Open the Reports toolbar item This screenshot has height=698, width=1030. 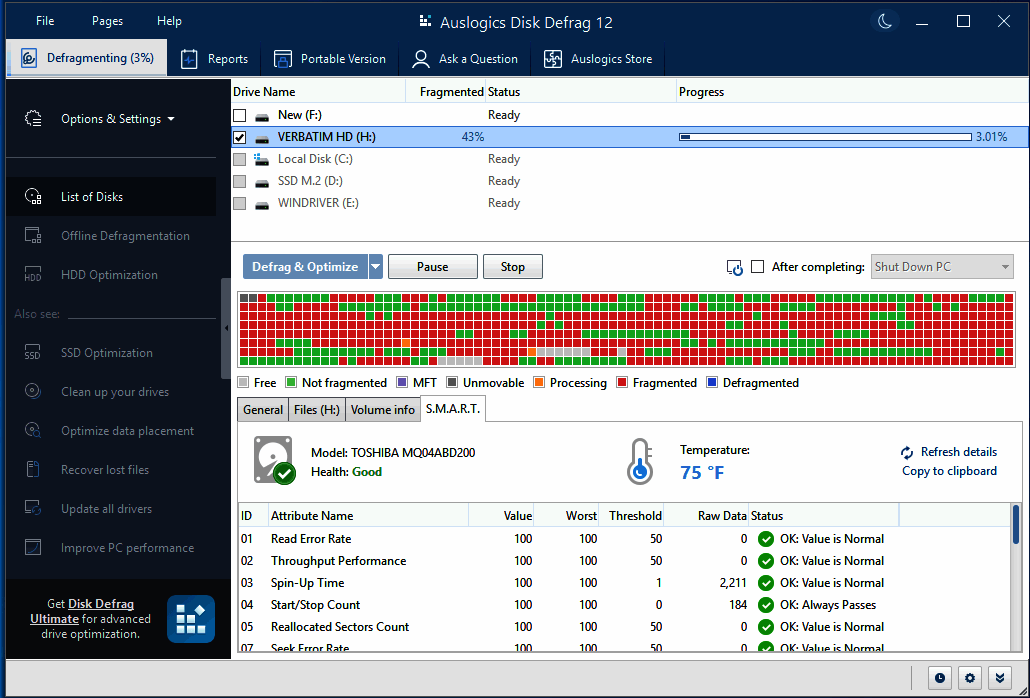tap(214, 59)
